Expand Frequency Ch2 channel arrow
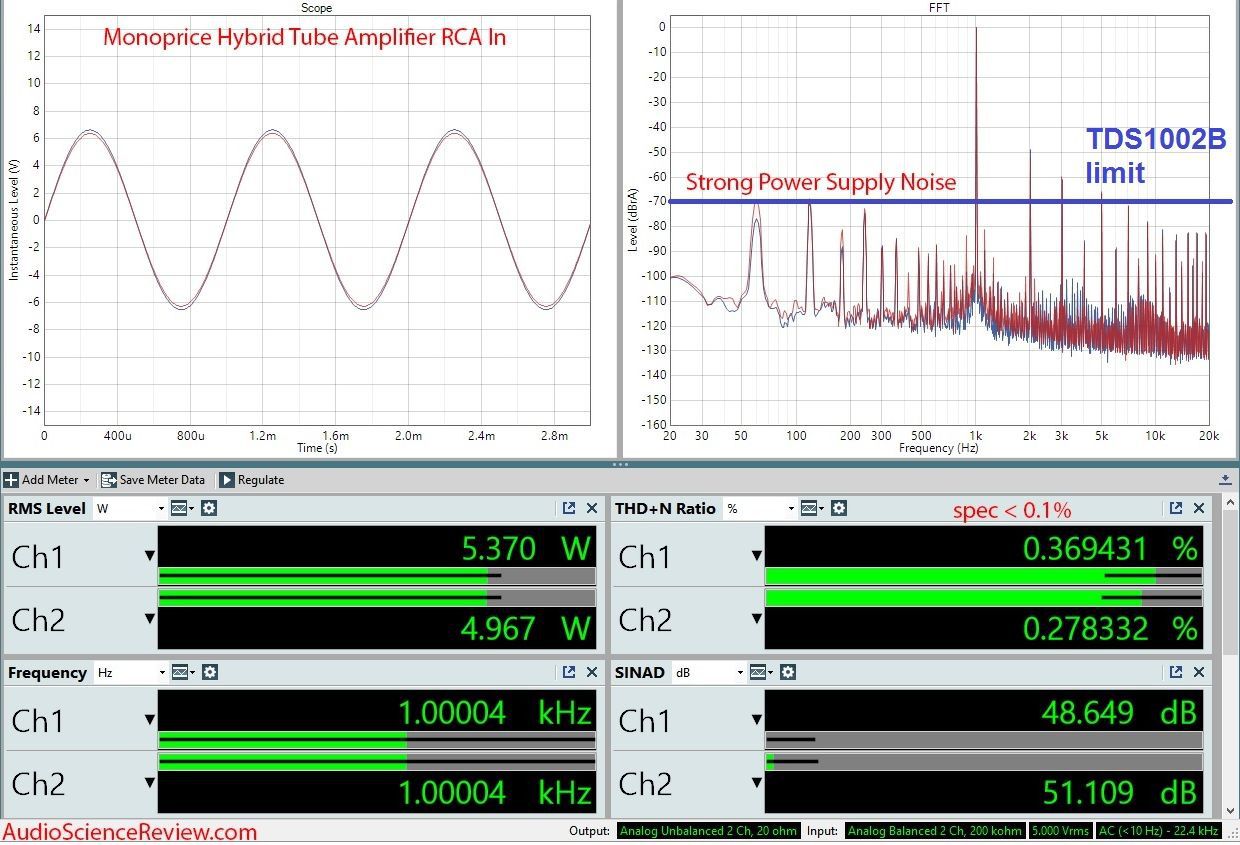1240x845 pixels. (150, 783)
